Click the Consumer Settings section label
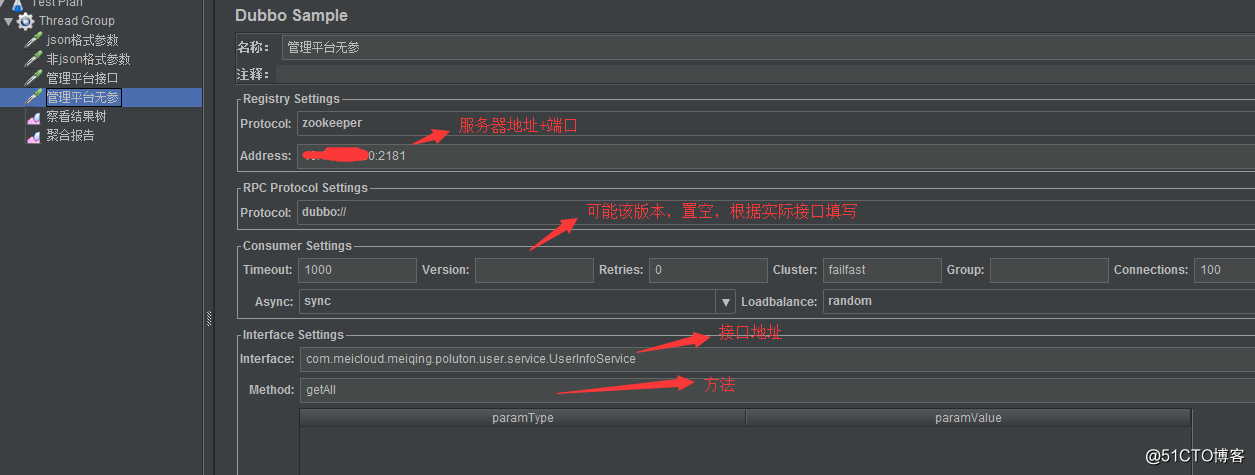Screen dimensions: 1255x475 297,246
